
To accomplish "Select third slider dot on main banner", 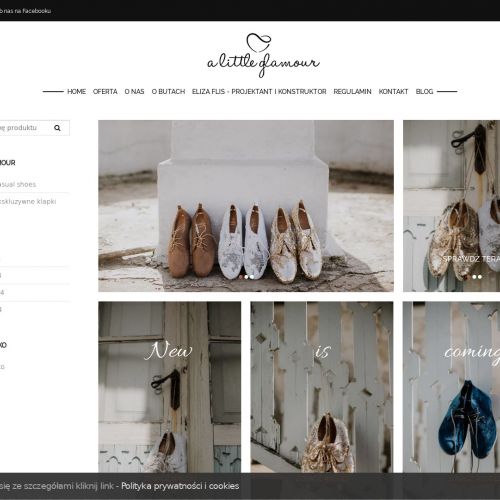I will coord(252,277).
